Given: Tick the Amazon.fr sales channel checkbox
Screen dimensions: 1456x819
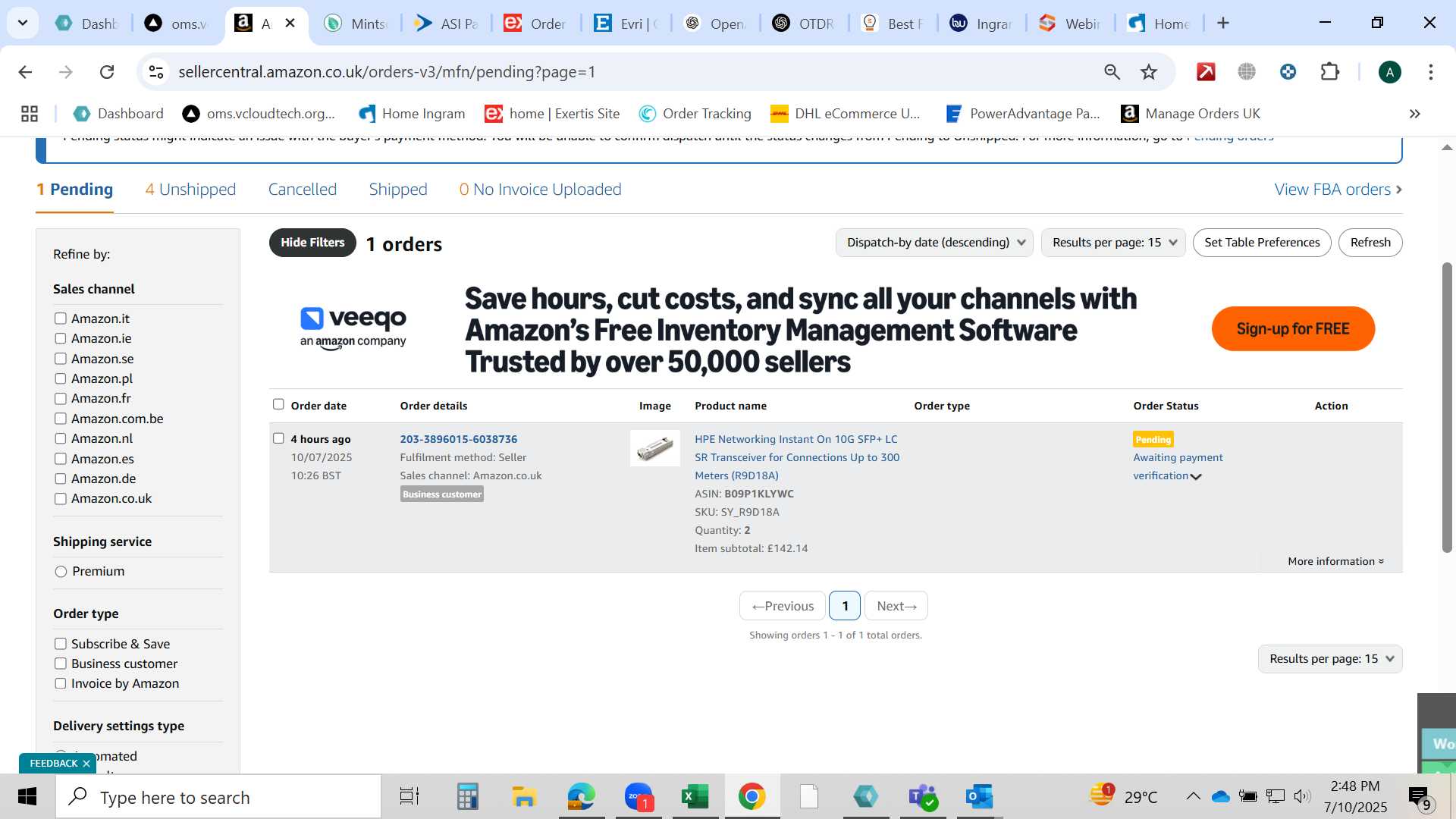Looking at the screenshot, I should pyautogui.click(x=61, y=398).
